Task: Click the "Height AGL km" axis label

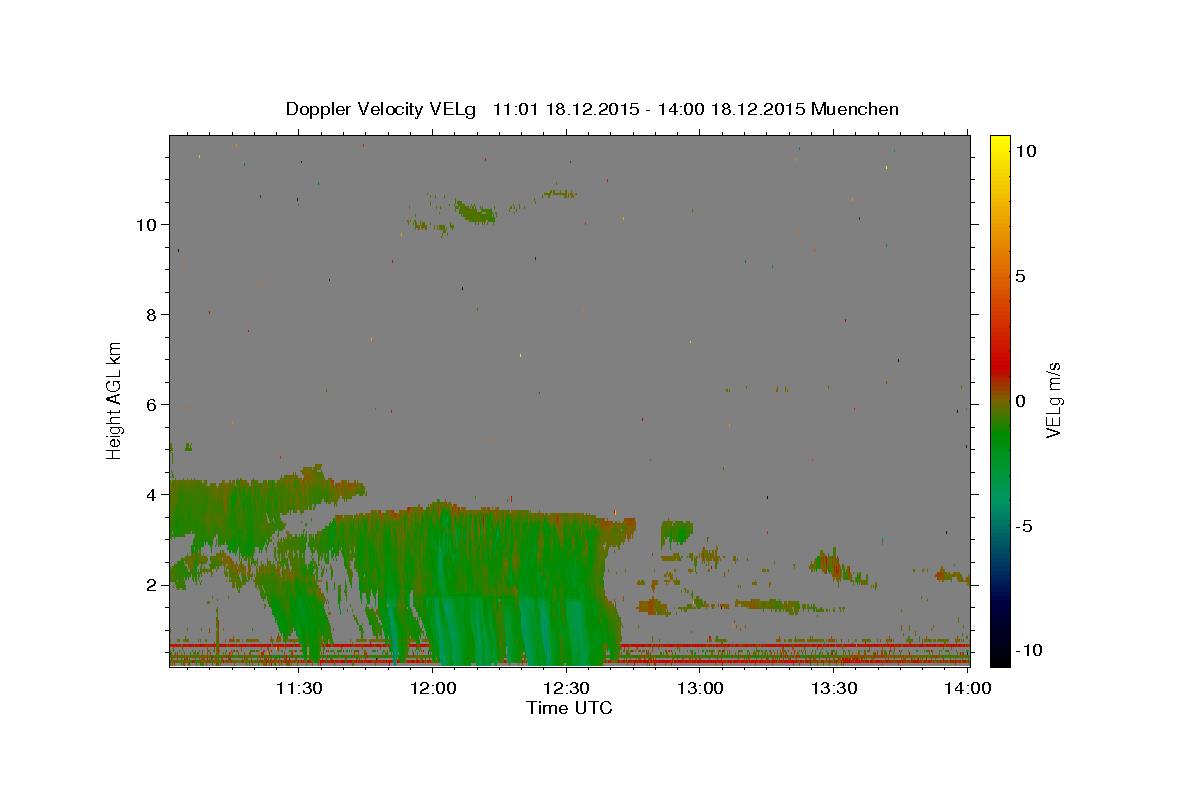Action: click(x=115, y=399)
